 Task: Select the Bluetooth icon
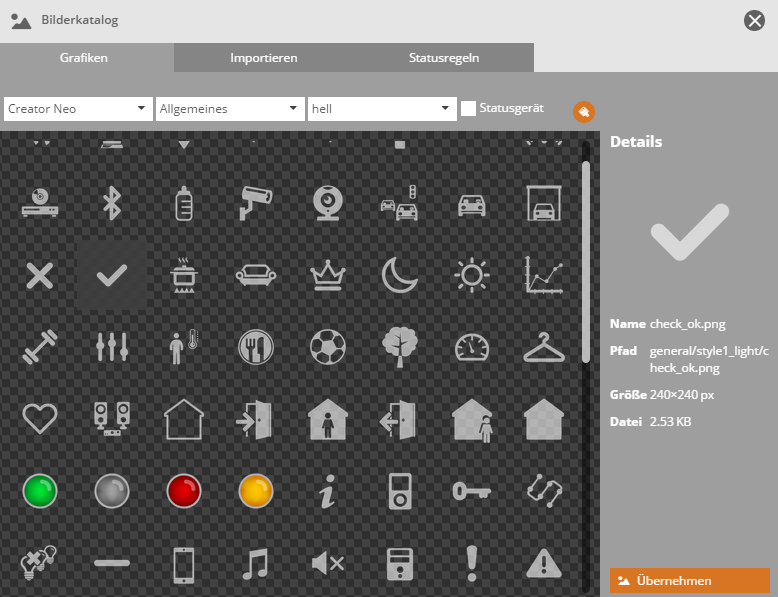point(112,203)
